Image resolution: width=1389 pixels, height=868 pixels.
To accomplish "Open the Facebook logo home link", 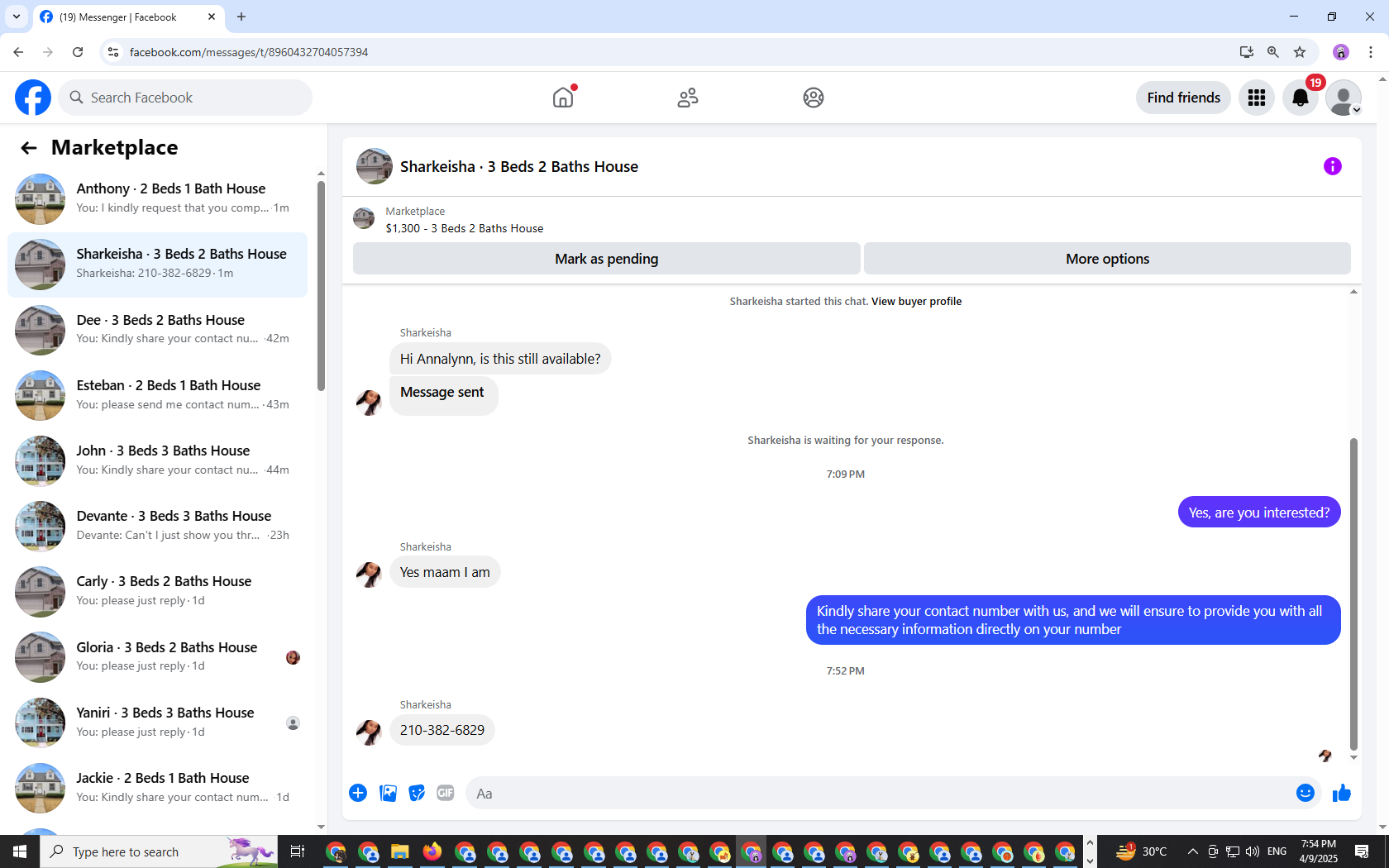I will click(x=33, y=98).
